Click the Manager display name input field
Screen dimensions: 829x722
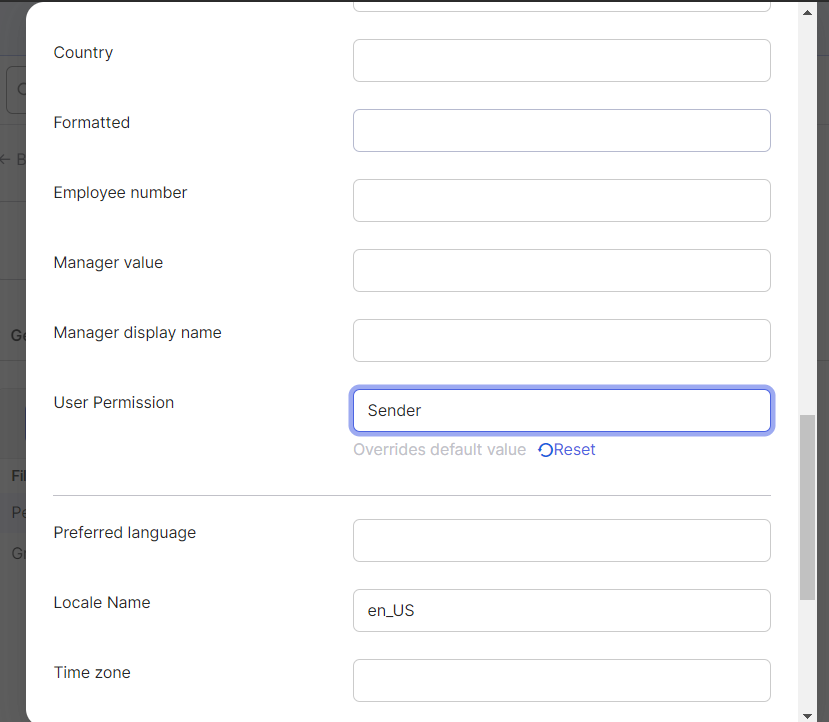(561, 340)
